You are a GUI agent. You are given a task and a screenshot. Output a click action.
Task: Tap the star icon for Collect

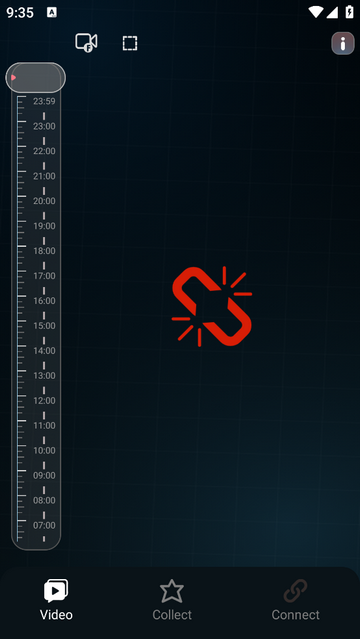(x=172, y=591)
